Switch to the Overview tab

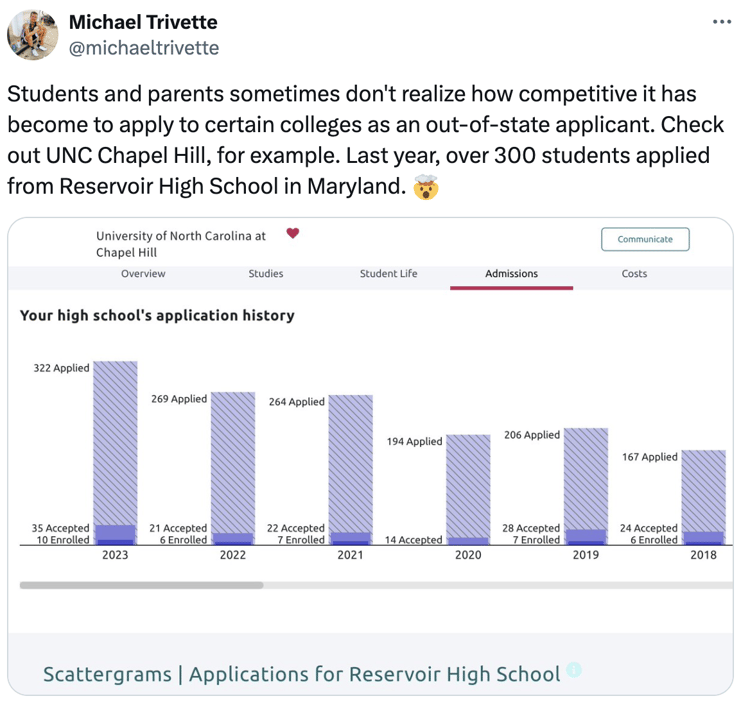pyautogui.click(x=143, y=274)
